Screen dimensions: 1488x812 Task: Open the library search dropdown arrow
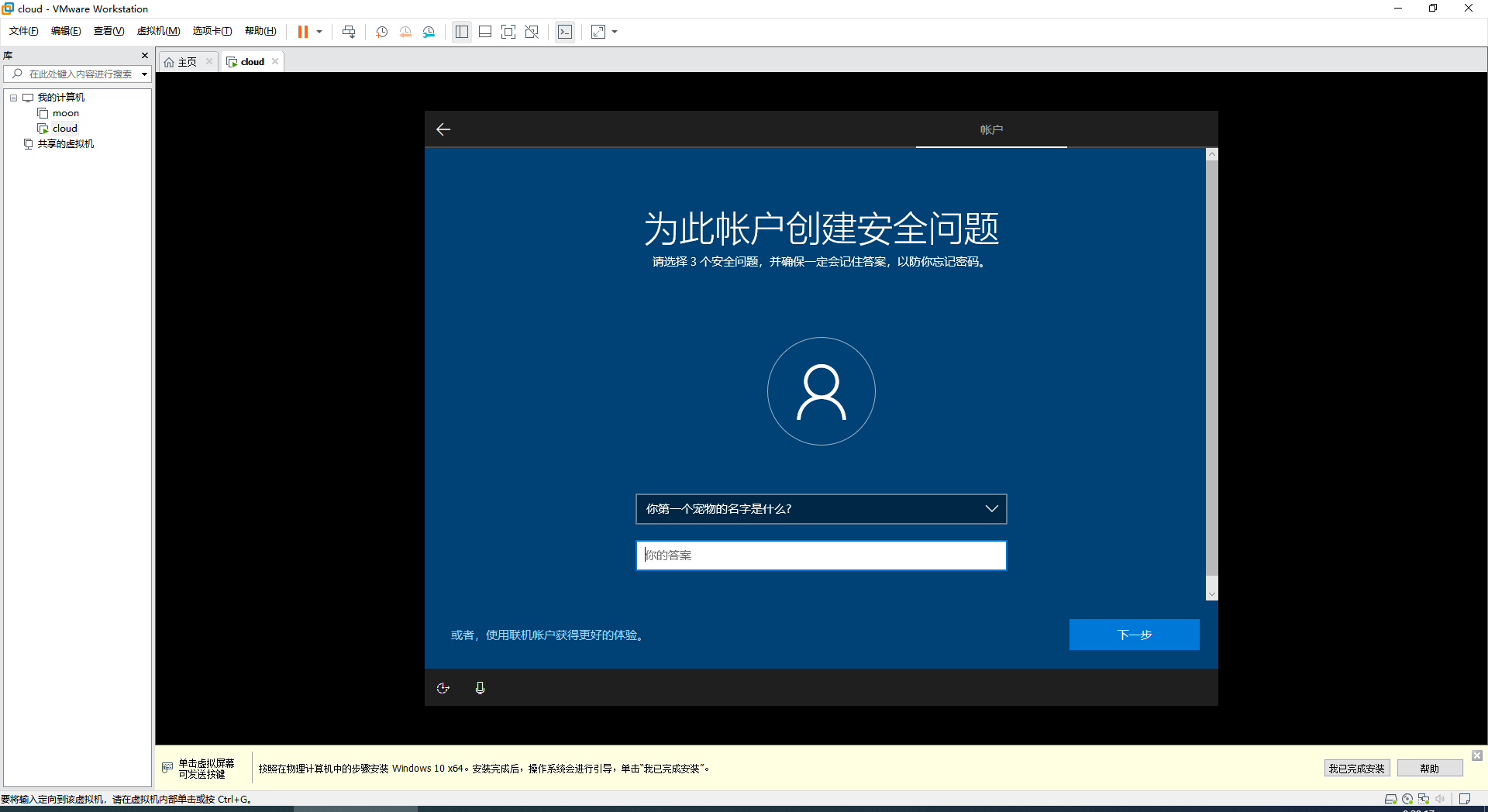144,74
